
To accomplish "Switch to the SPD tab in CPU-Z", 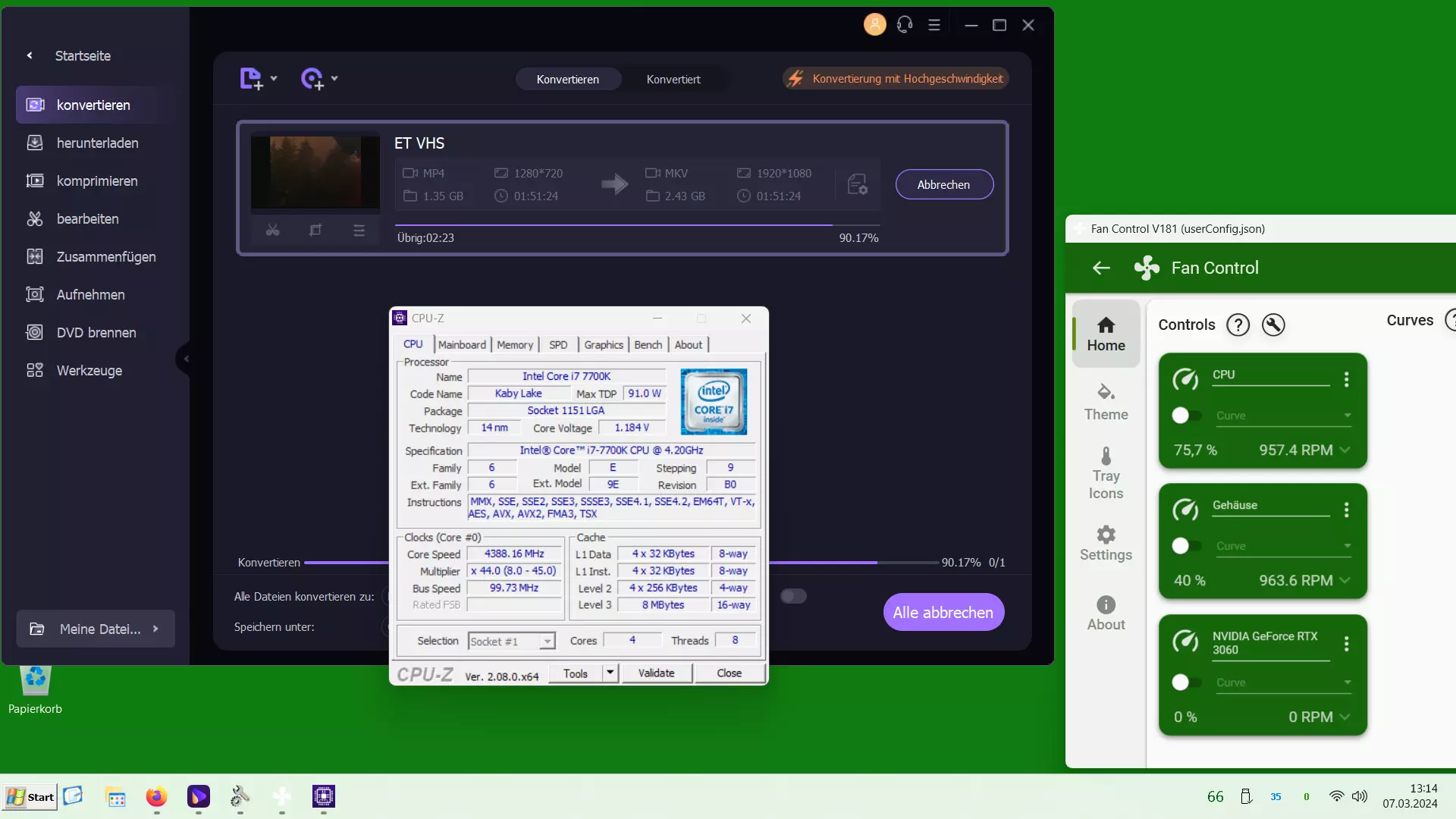I will tap(558, 344).
